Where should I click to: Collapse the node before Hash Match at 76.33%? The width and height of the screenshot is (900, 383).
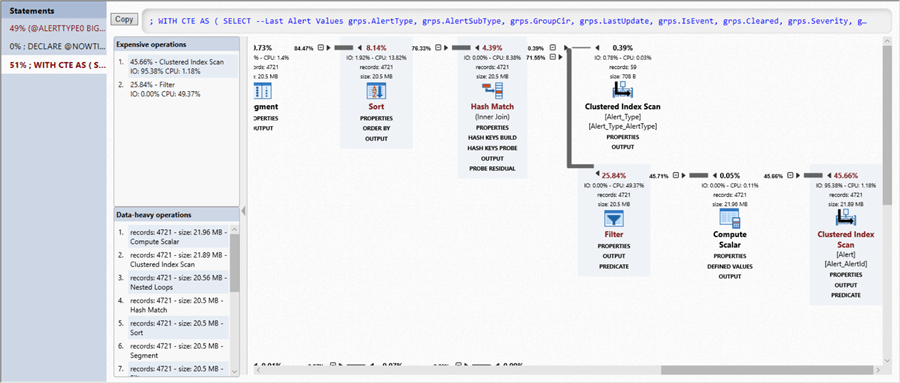438,48
